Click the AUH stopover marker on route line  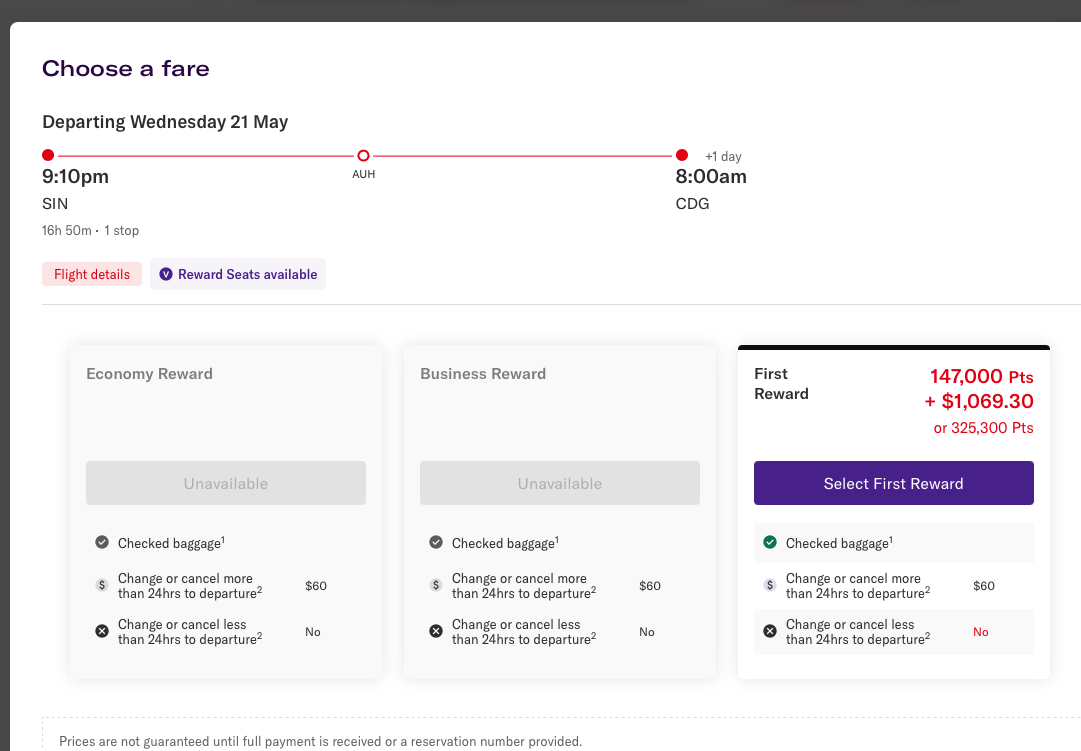363,156
